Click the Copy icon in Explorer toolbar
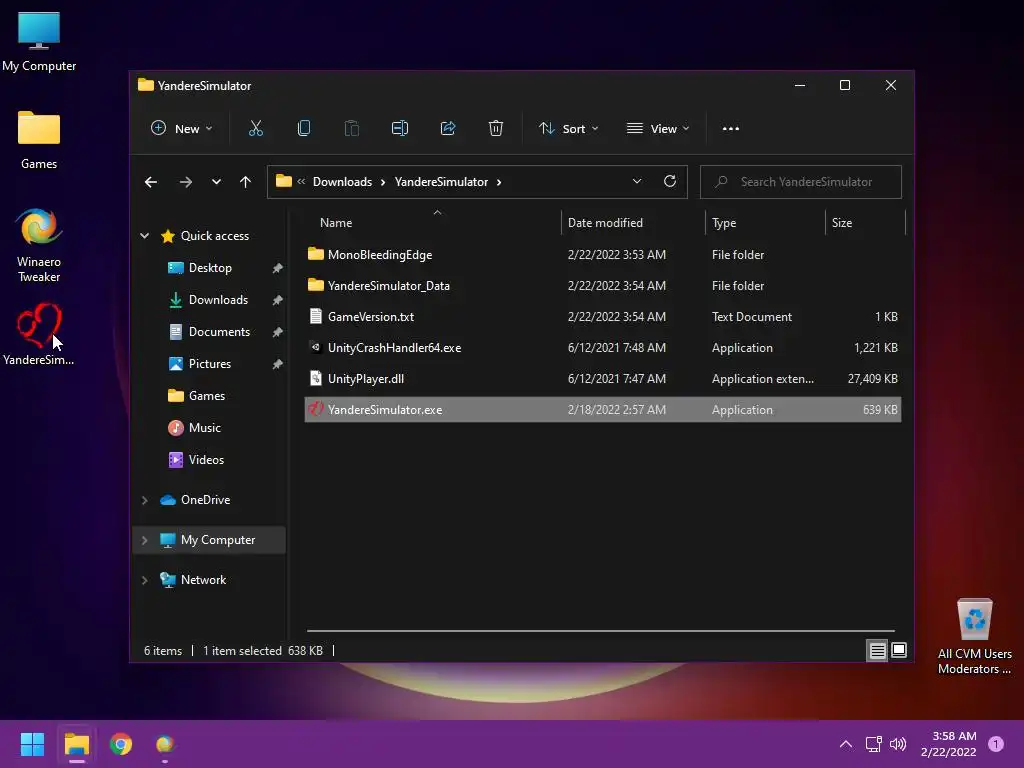Screen dimensions: 1024x768 tap(304, 129)
